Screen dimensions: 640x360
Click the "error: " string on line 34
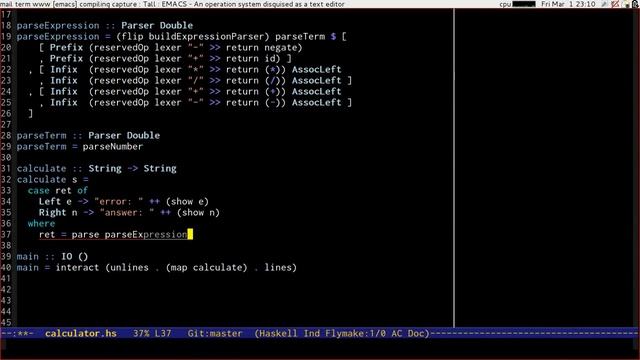point(118,201)
